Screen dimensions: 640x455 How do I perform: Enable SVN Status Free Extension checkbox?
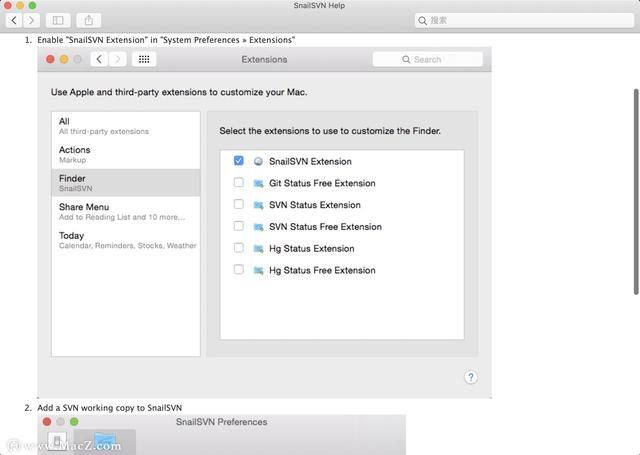pos(239,226)
